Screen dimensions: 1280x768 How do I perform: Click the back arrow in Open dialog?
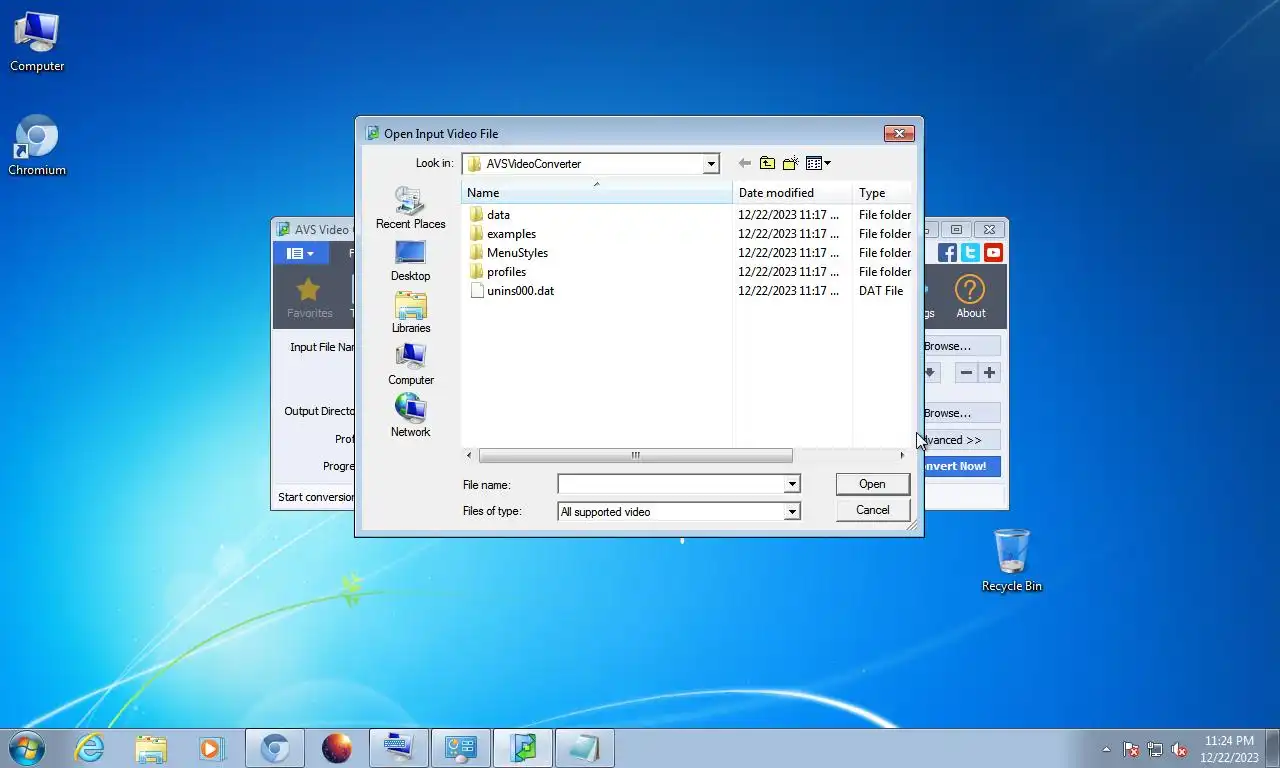point(744,163)
